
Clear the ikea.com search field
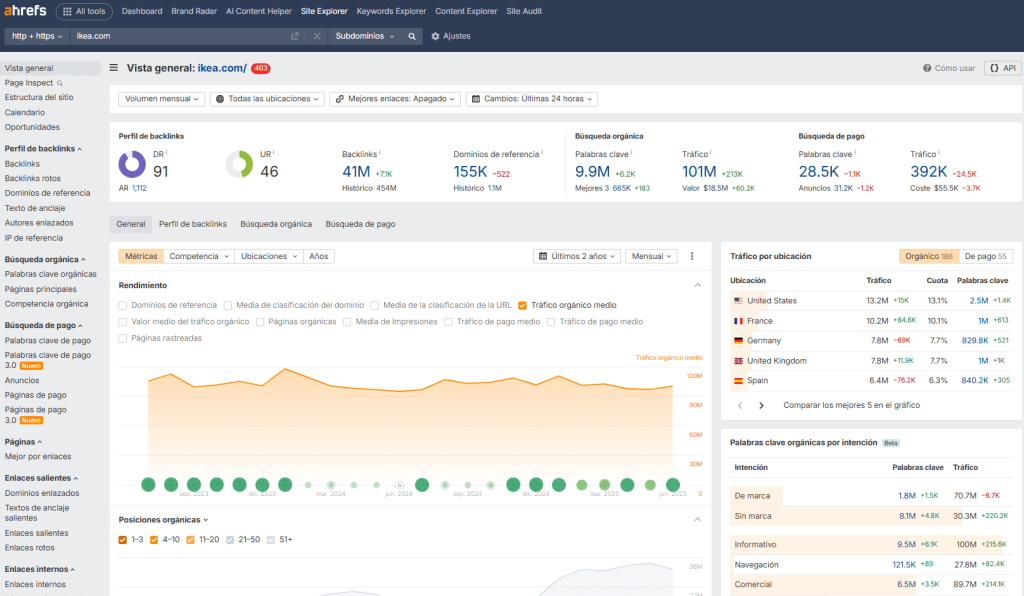point(317,36)
